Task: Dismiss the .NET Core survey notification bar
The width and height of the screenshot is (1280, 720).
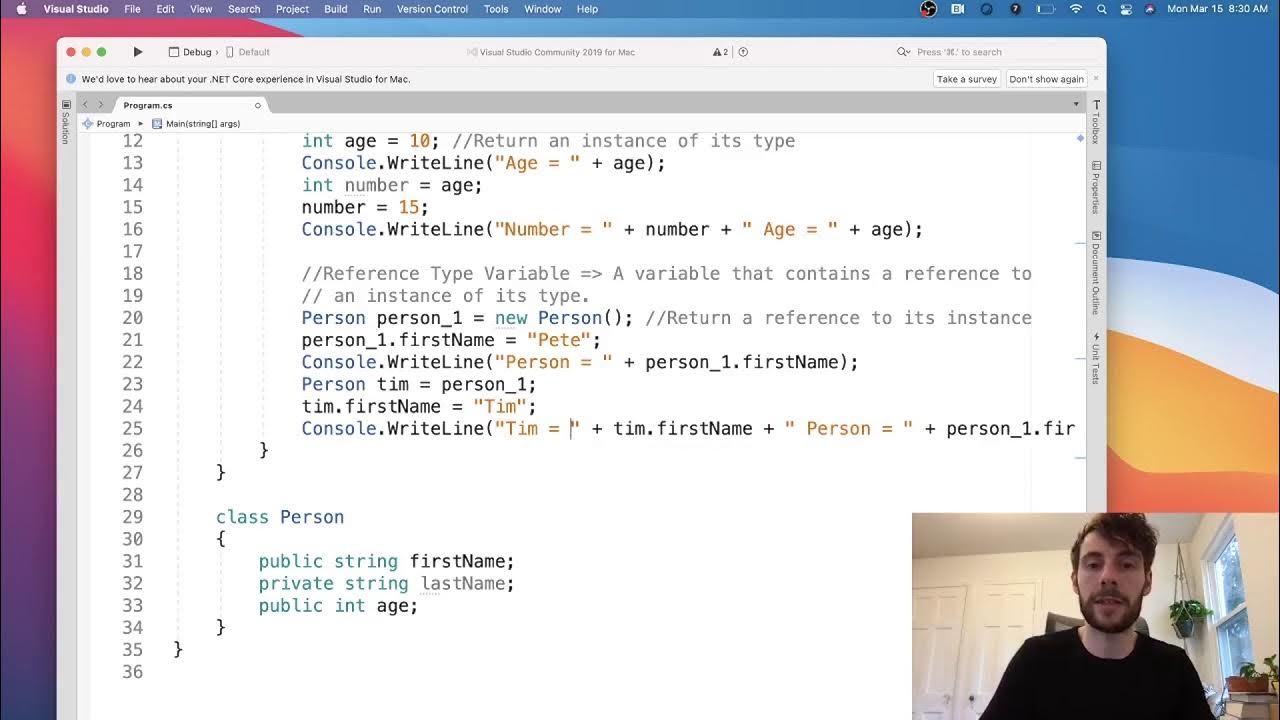Action: click(1096, 78)
